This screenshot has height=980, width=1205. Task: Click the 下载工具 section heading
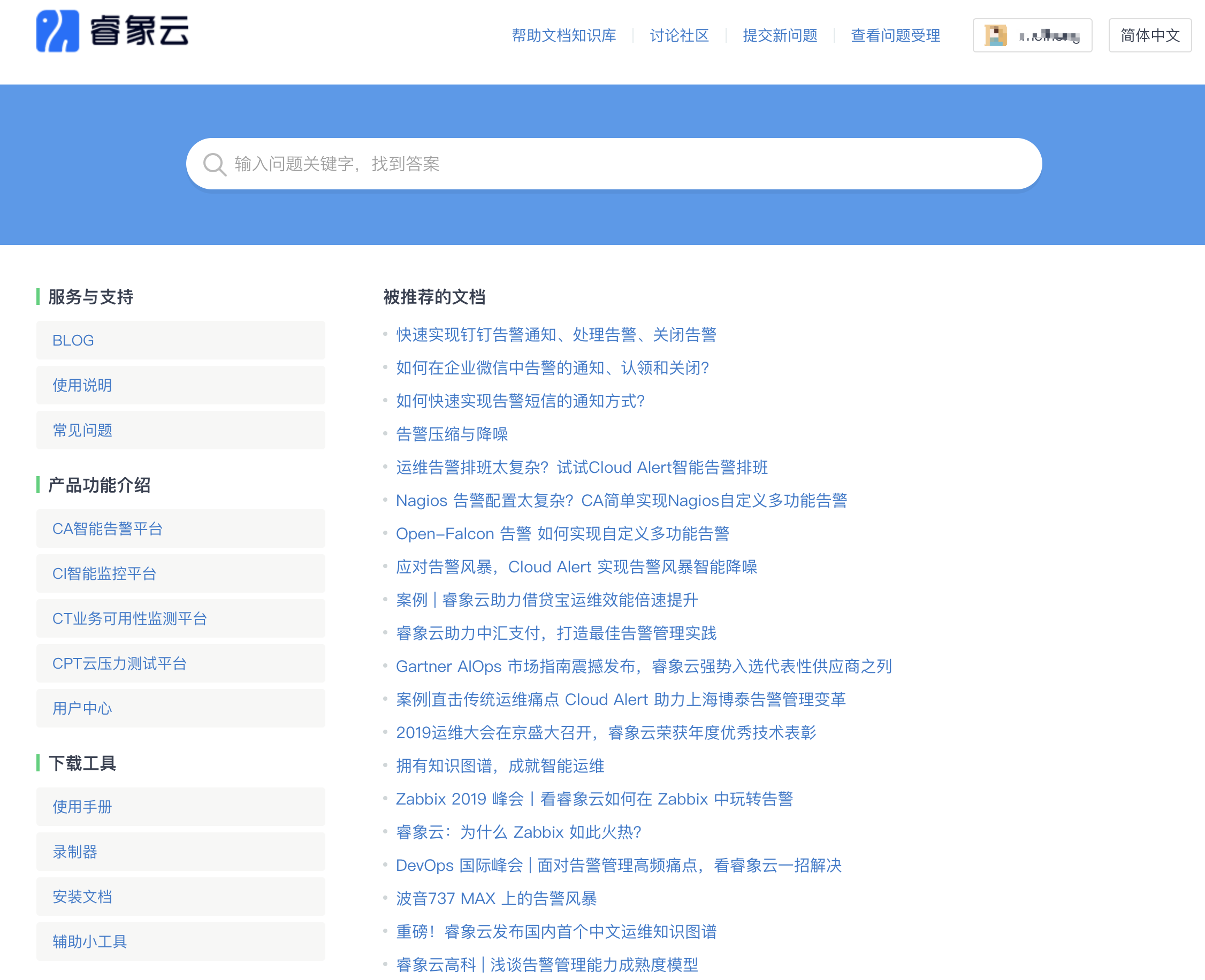point(82,764)
